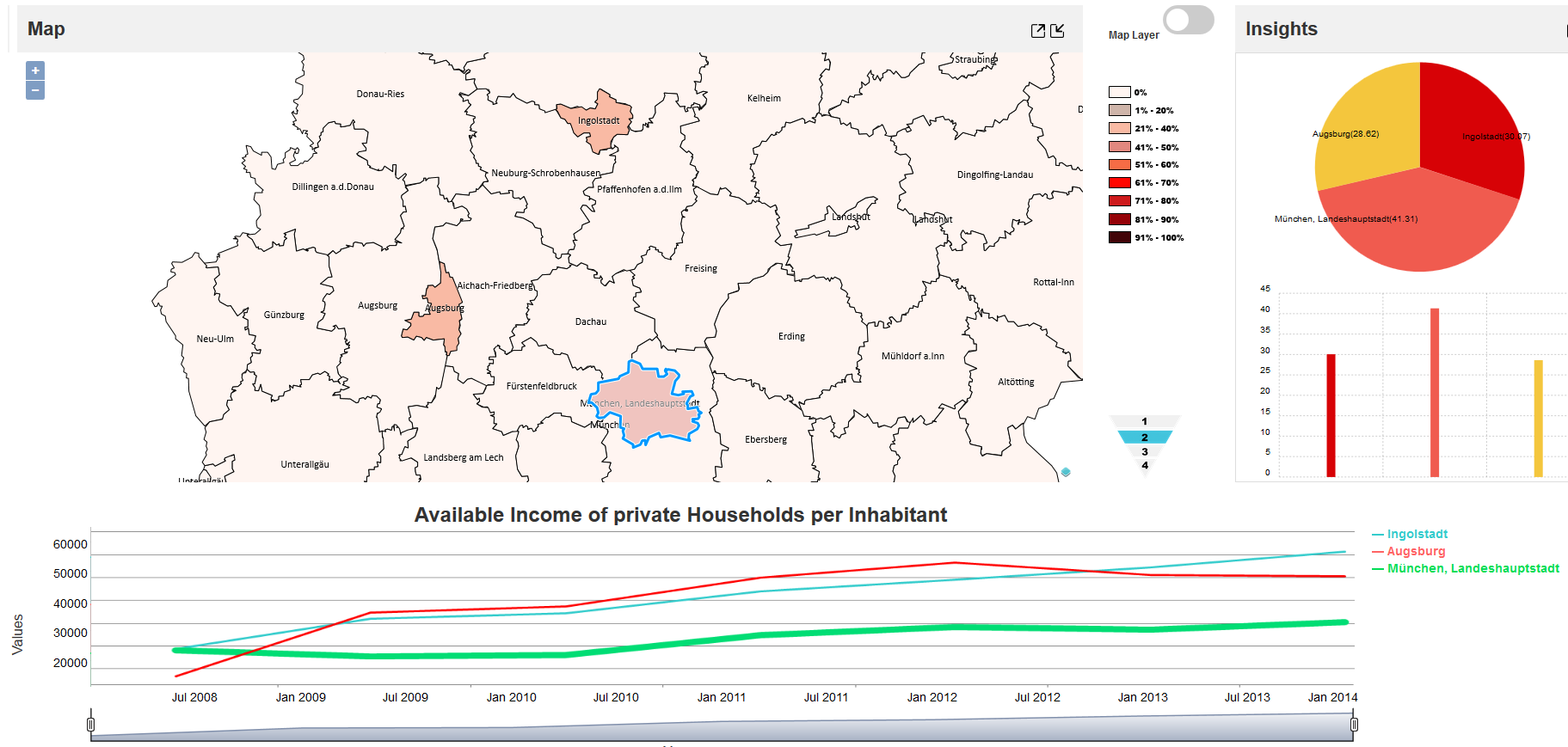Click the Mühldorf a.Inn district on map
Viewport: 1568px width, 747px height.
[913, 357]
